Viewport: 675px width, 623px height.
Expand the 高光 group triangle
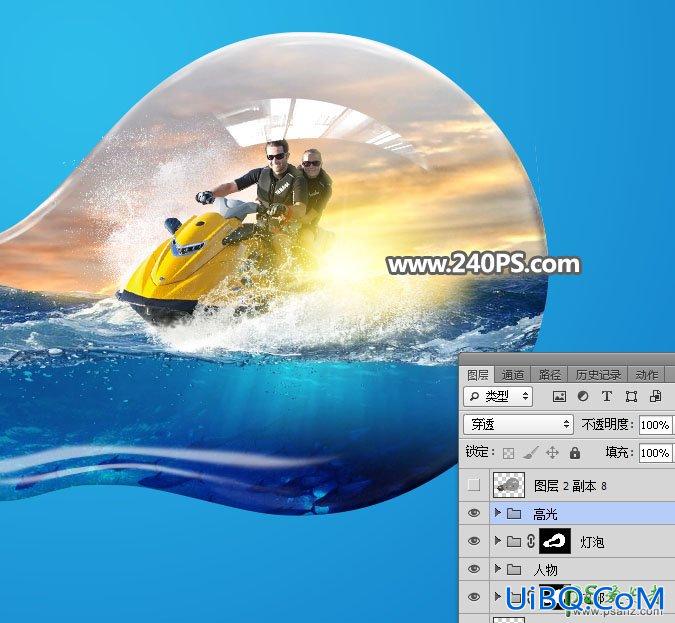pyautogui.click(x=498, y=512)
